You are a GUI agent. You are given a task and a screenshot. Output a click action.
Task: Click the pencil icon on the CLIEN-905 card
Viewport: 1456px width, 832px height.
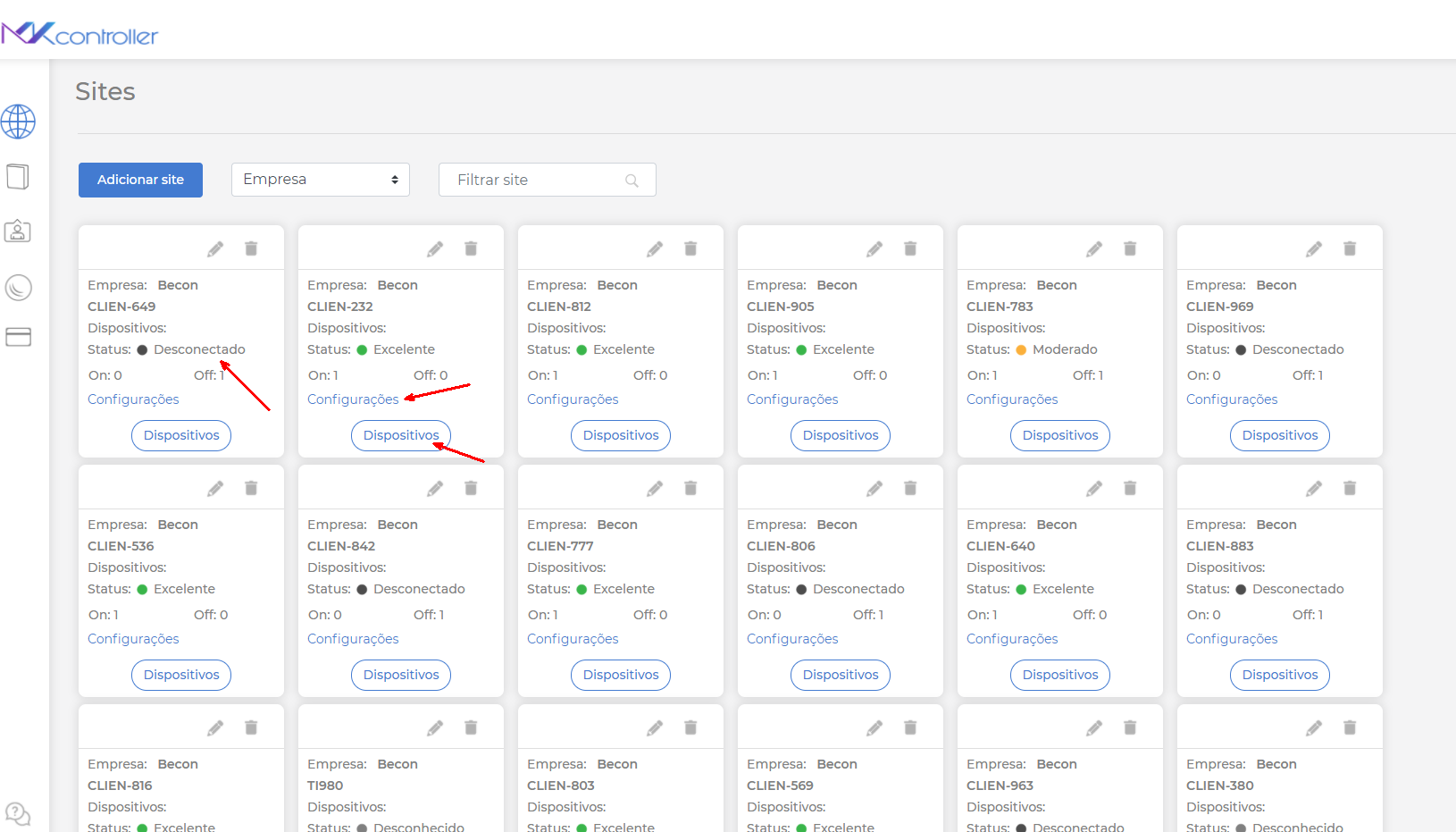pos(874,248)
